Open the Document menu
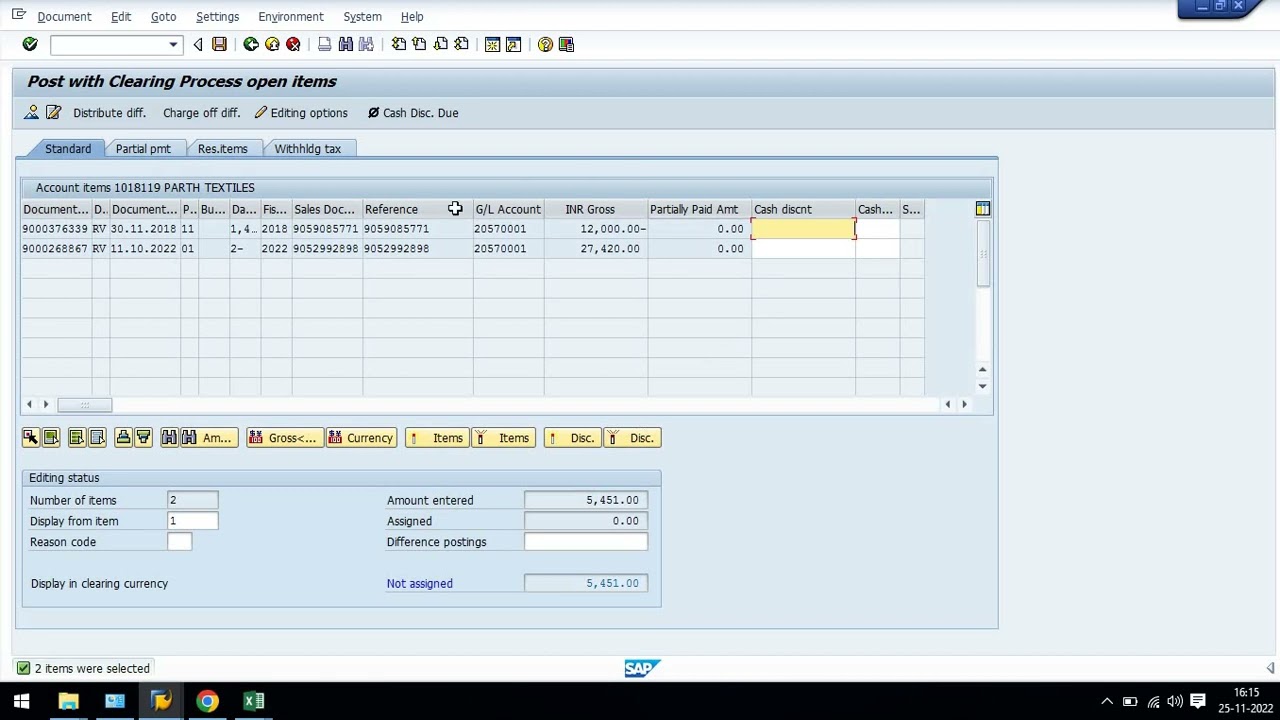The width and height of the screenshot is (1280, 720). [64, 17]
